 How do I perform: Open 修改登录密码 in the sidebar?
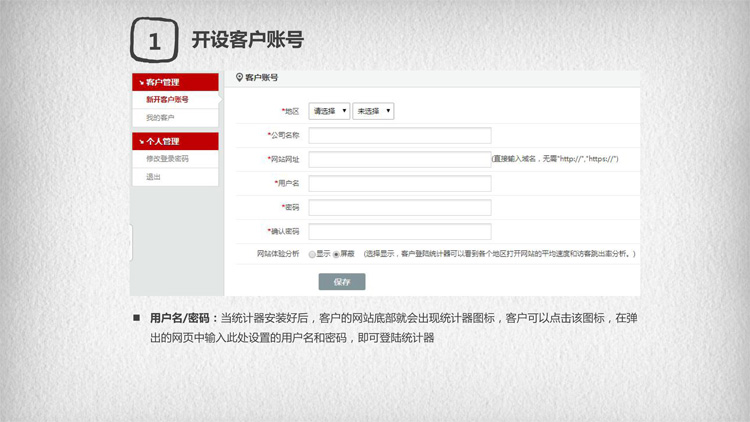[x=167, y=159]
